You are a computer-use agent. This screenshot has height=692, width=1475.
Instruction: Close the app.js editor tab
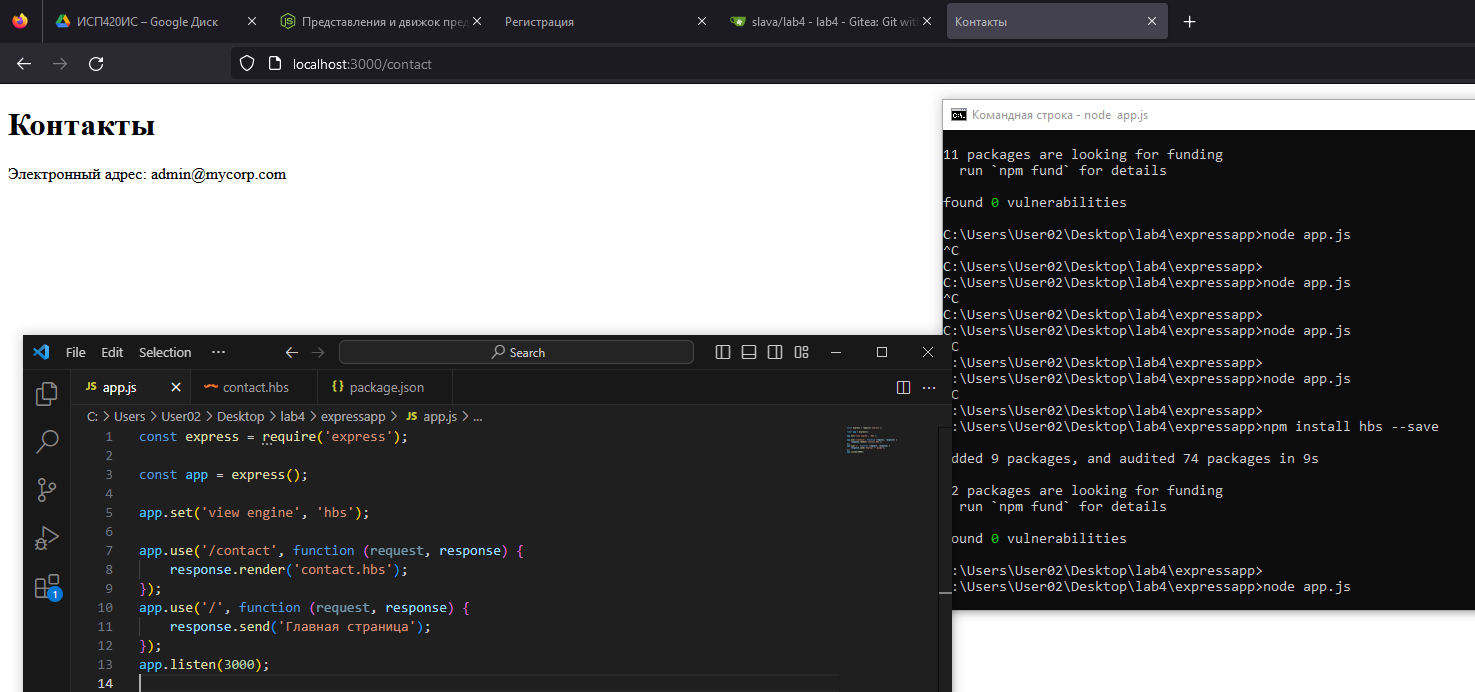click(x=176, y=387)
